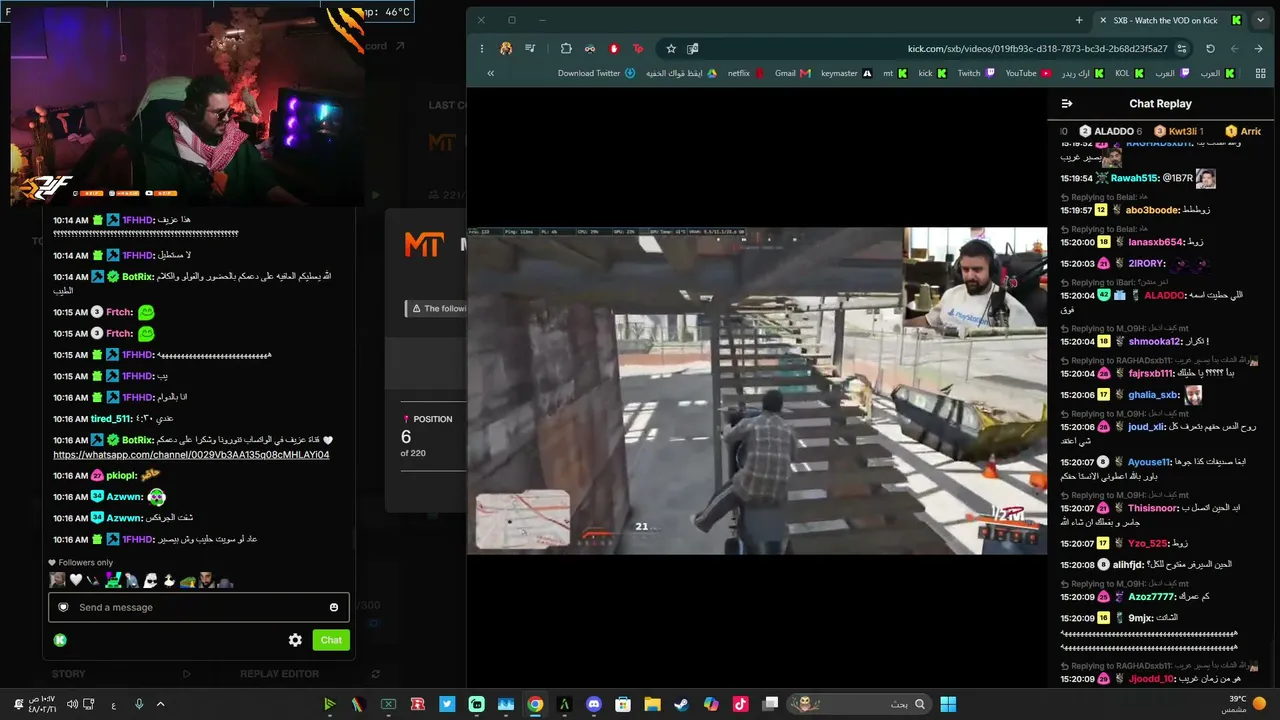The height and width of the screenshot is (720, 1280).
Task: Open File Explorer from the taskbar
Action: [x=652, y=704]
